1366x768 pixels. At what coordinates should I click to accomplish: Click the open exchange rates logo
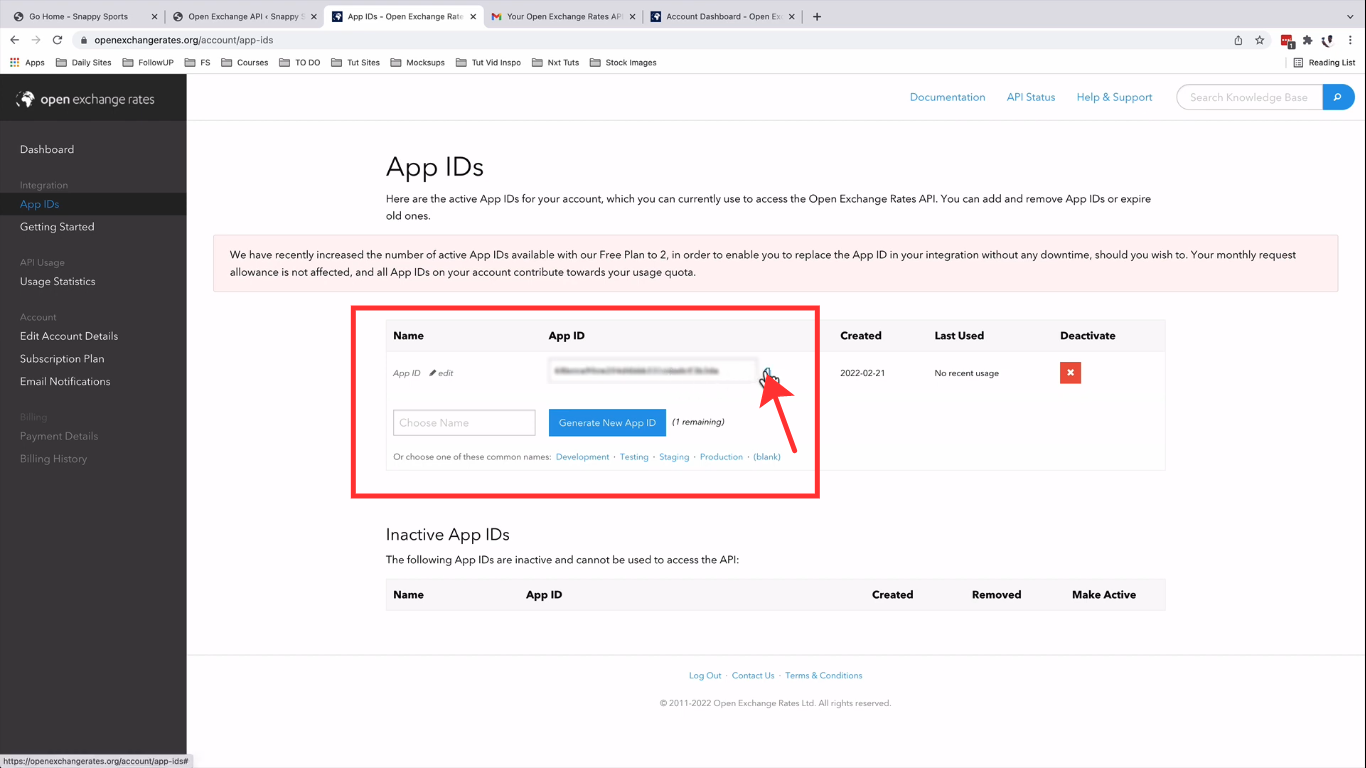pos(86,99)
